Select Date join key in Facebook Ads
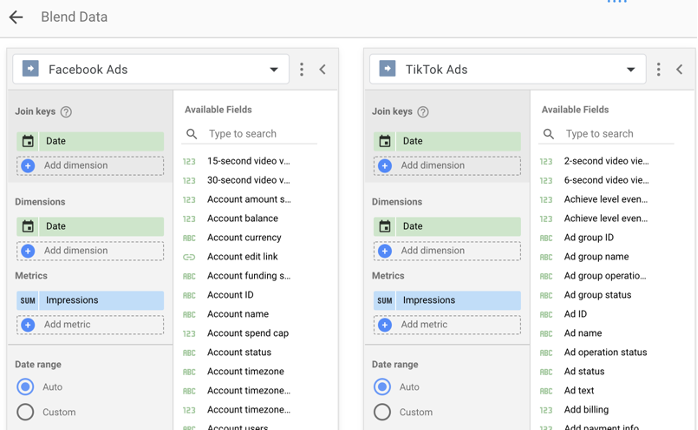 [90, 141]
